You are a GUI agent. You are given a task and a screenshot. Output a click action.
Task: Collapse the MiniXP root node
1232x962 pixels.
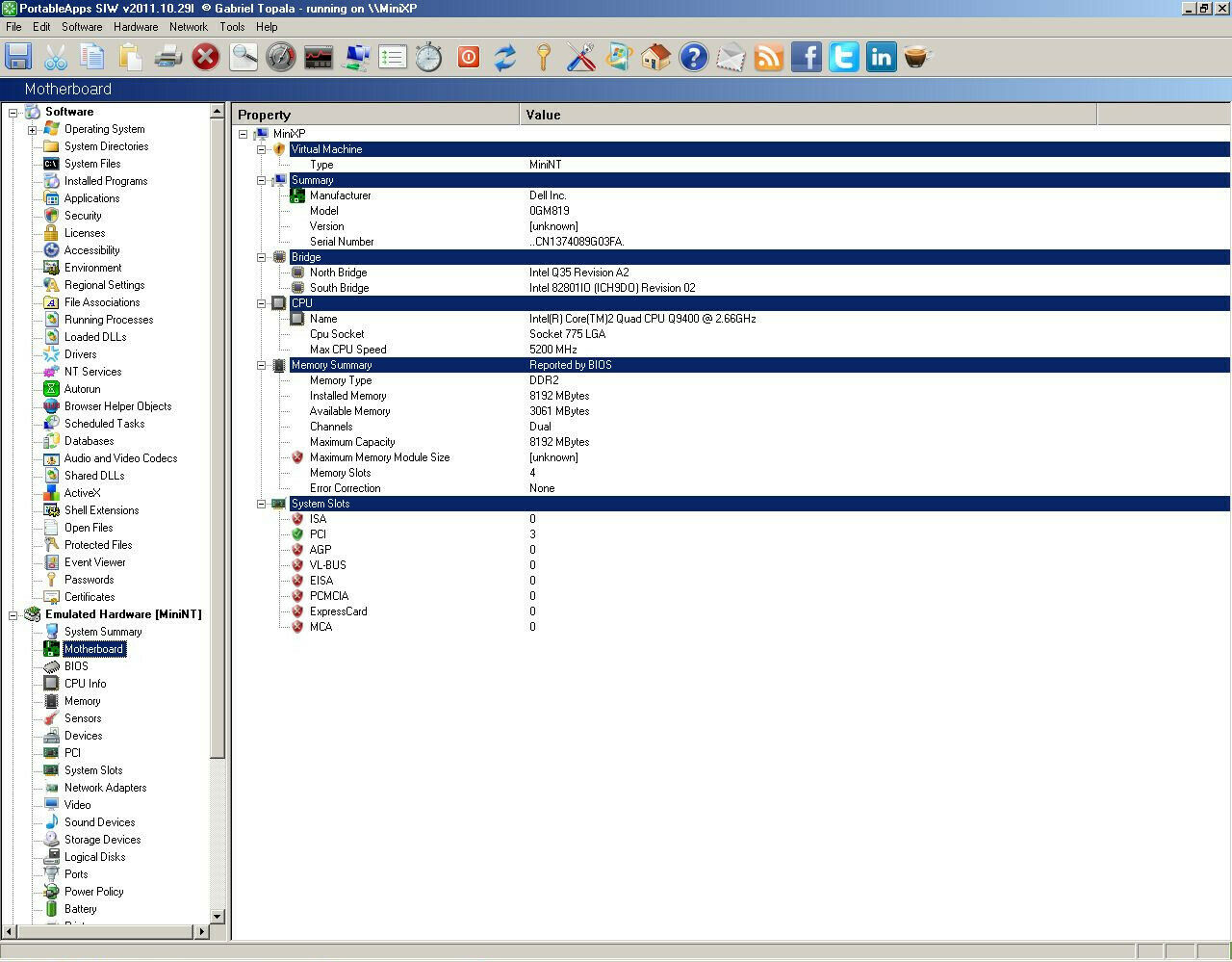point(244,134)
